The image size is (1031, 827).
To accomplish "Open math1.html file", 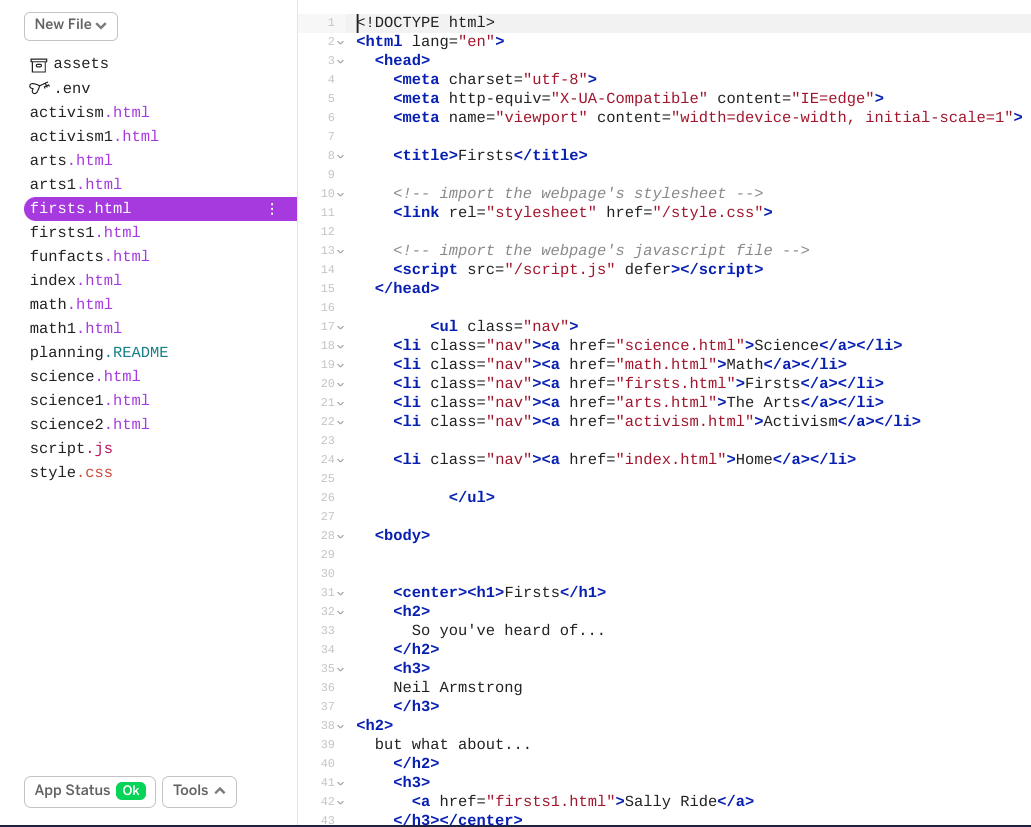I will (76, 328).
